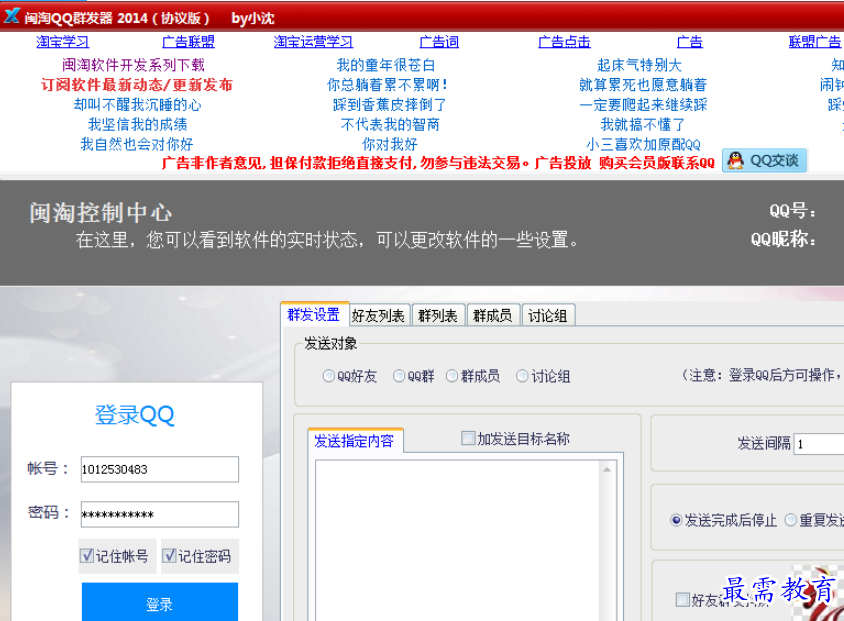This screenshot has height=621, width=844.
Task: Click the 踩到香蕉皮摔倒了 ad link
Action: pyautogui.click(x=389, y=105)
